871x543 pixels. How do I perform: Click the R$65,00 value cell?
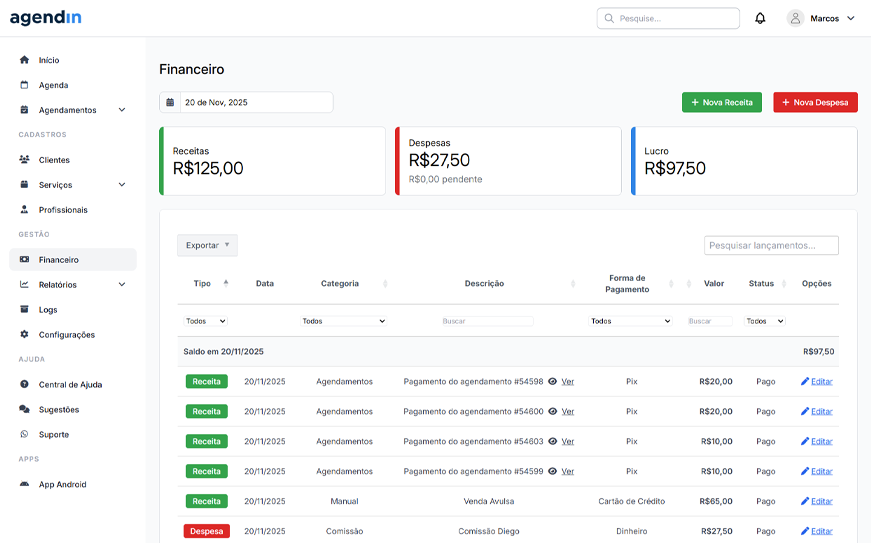[x=715, y=501]
